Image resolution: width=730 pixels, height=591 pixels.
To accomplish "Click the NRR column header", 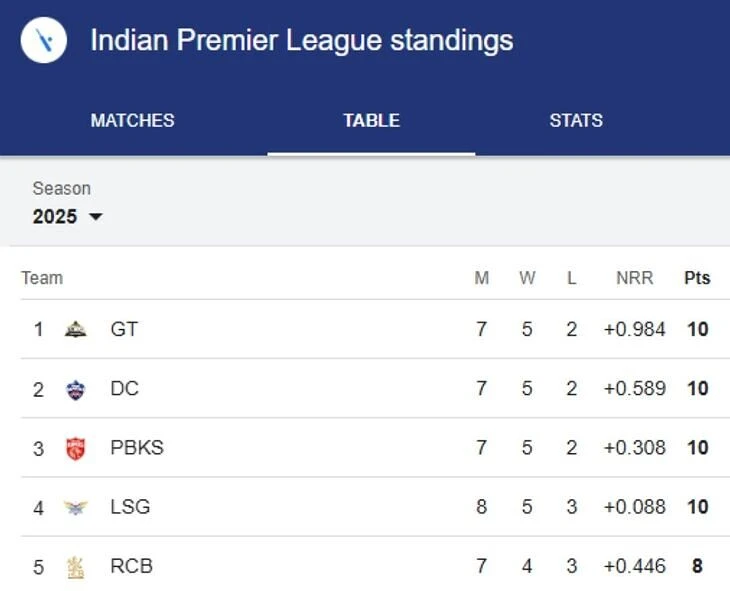I will pos(635,278).
